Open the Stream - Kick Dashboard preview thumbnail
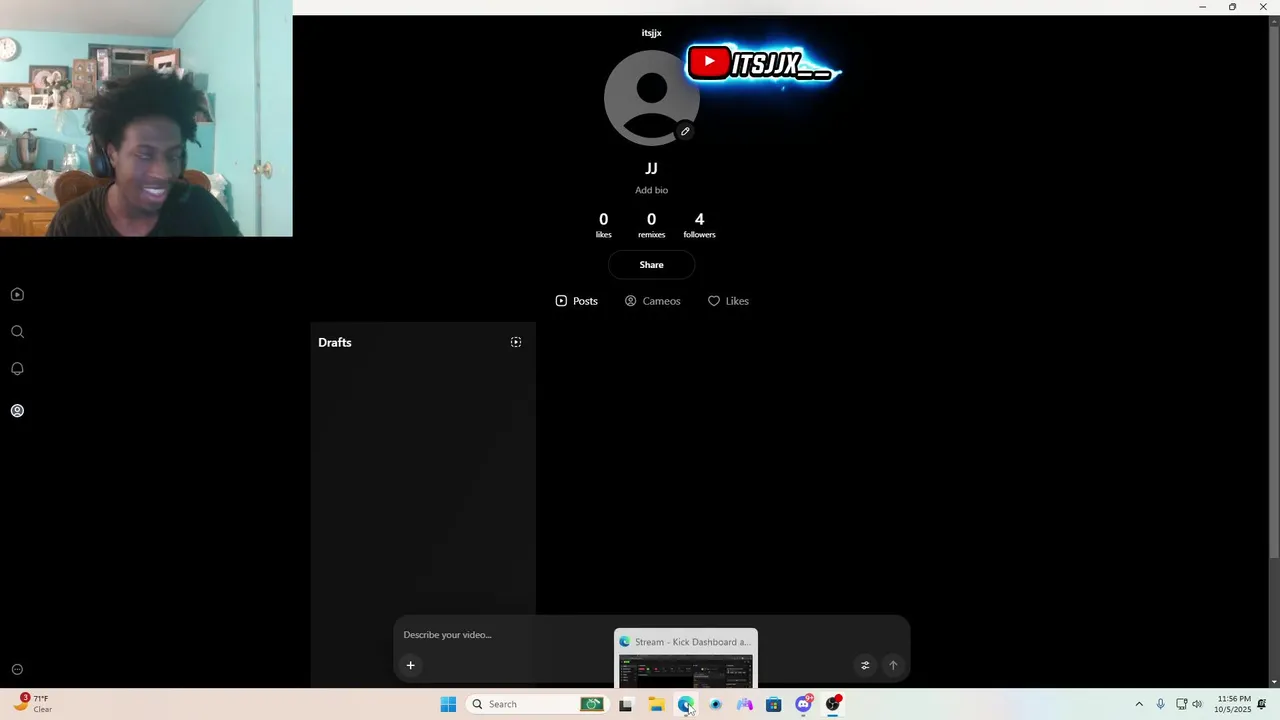The image size is (1280, 720). (686, 659)
